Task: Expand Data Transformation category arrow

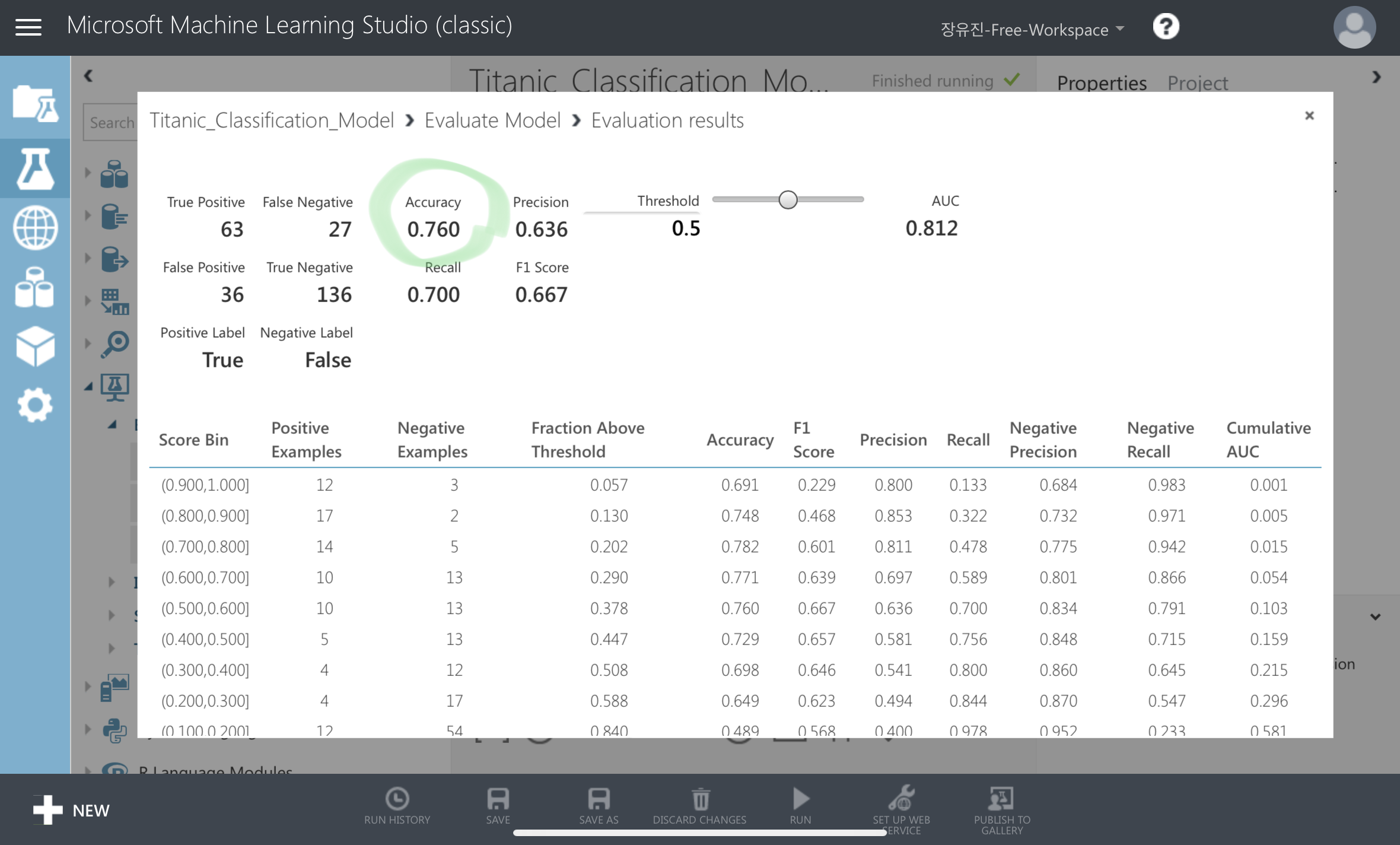Action: pyautogui.click(x=88, y=301)
